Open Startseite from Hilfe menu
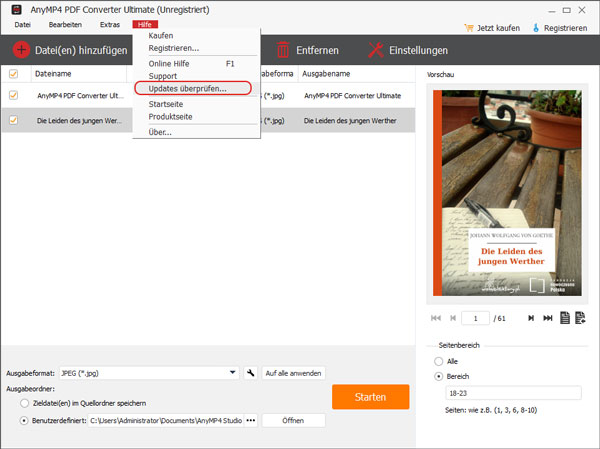Screen dimensions: 600x449 pos(166,104)
